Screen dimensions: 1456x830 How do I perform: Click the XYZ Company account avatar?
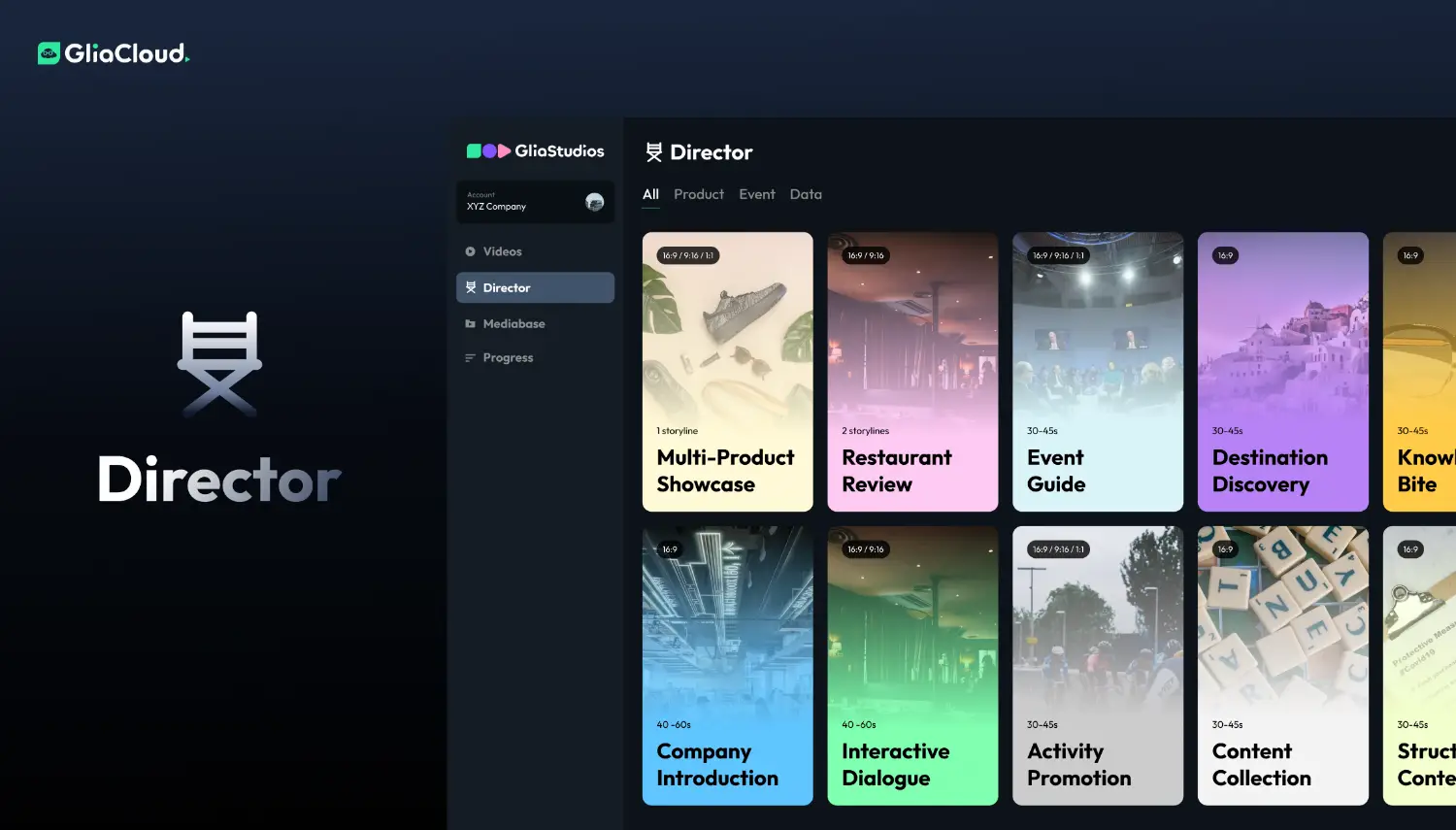(x=594, y=202)
